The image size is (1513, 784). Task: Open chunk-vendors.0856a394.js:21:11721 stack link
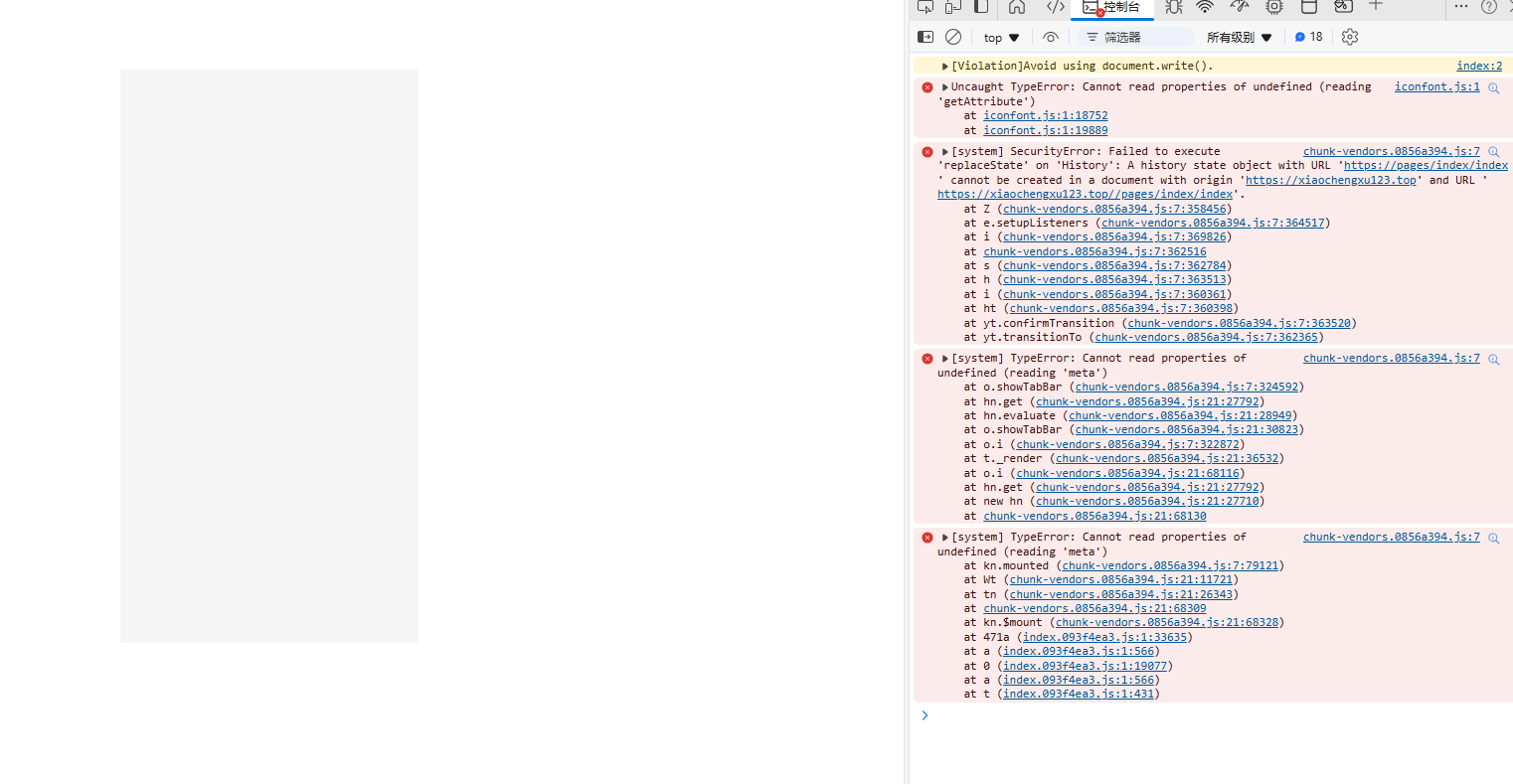pyautogui.click(x=1121, y=579)
